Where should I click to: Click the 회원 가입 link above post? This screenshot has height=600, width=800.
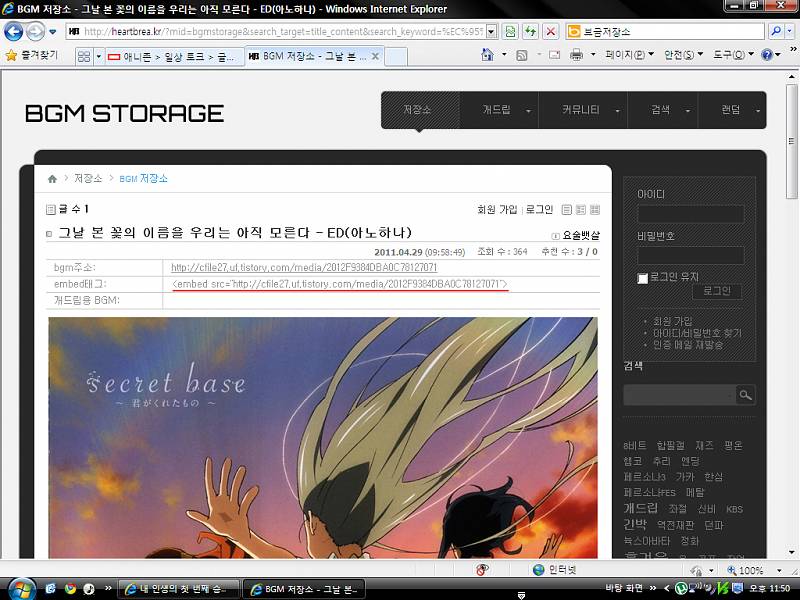tap(497, 210)
